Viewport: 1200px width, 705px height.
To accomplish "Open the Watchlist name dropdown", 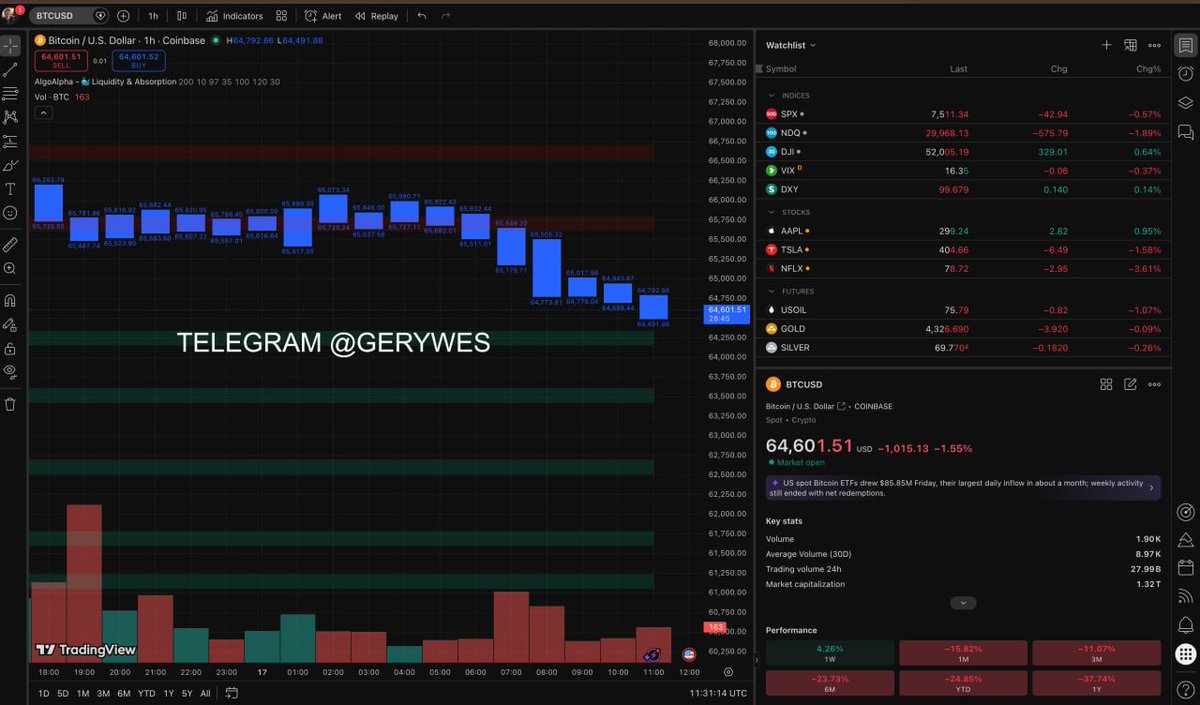I will 791,45.
